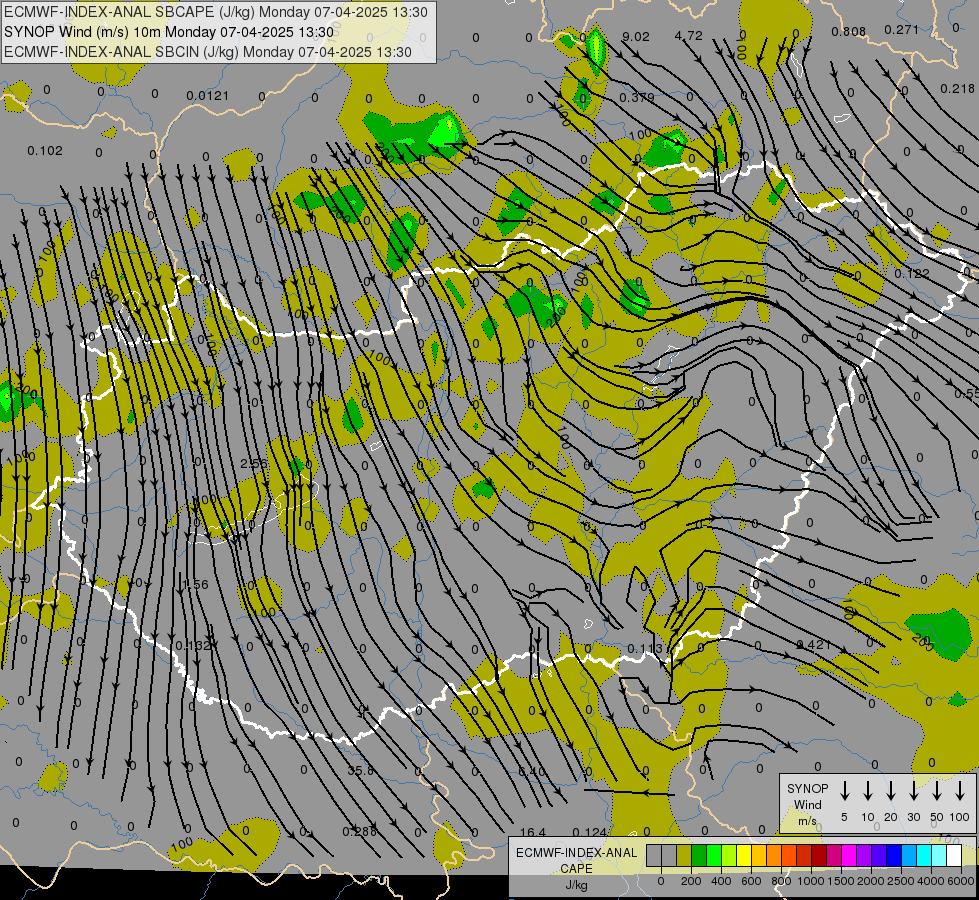Click the SBCIN header line

click(208, 52)
